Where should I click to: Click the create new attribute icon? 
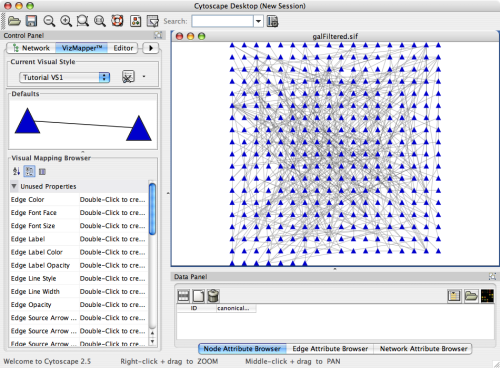tap(198, 296)
